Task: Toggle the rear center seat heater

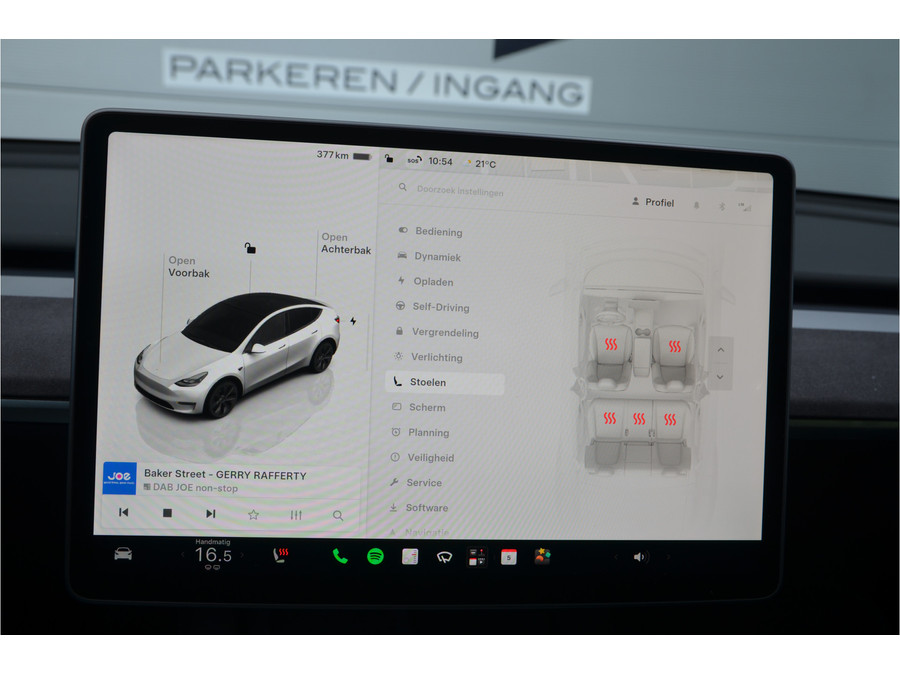Action: pos(639,419)
